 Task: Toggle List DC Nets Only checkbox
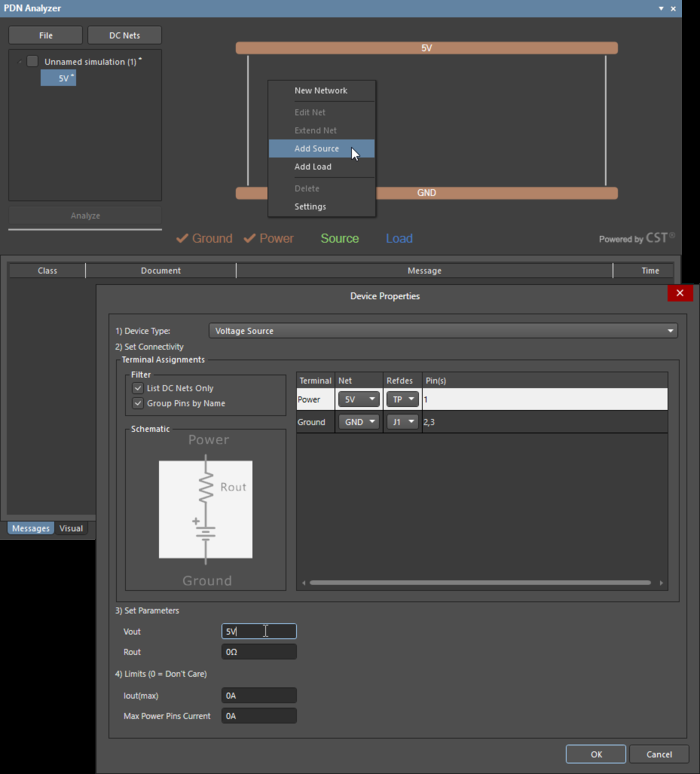point(138,388)
